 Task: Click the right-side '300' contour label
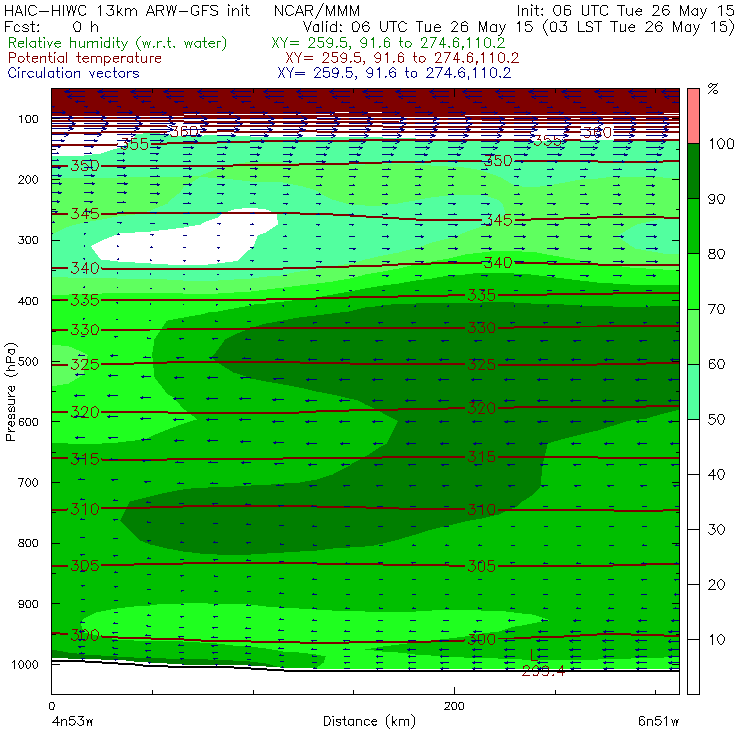pos(481,639)
